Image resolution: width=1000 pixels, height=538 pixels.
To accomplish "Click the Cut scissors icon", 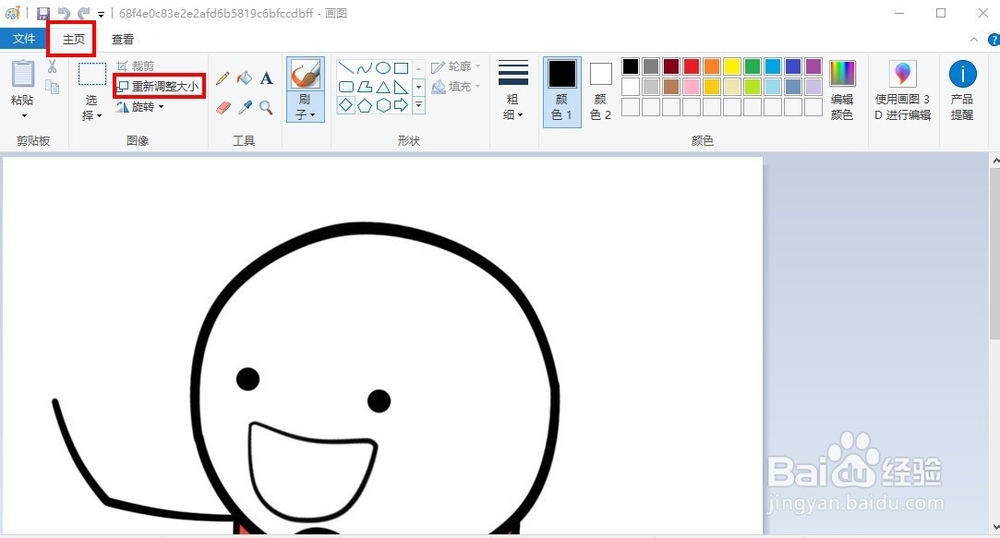I will 52,66.
